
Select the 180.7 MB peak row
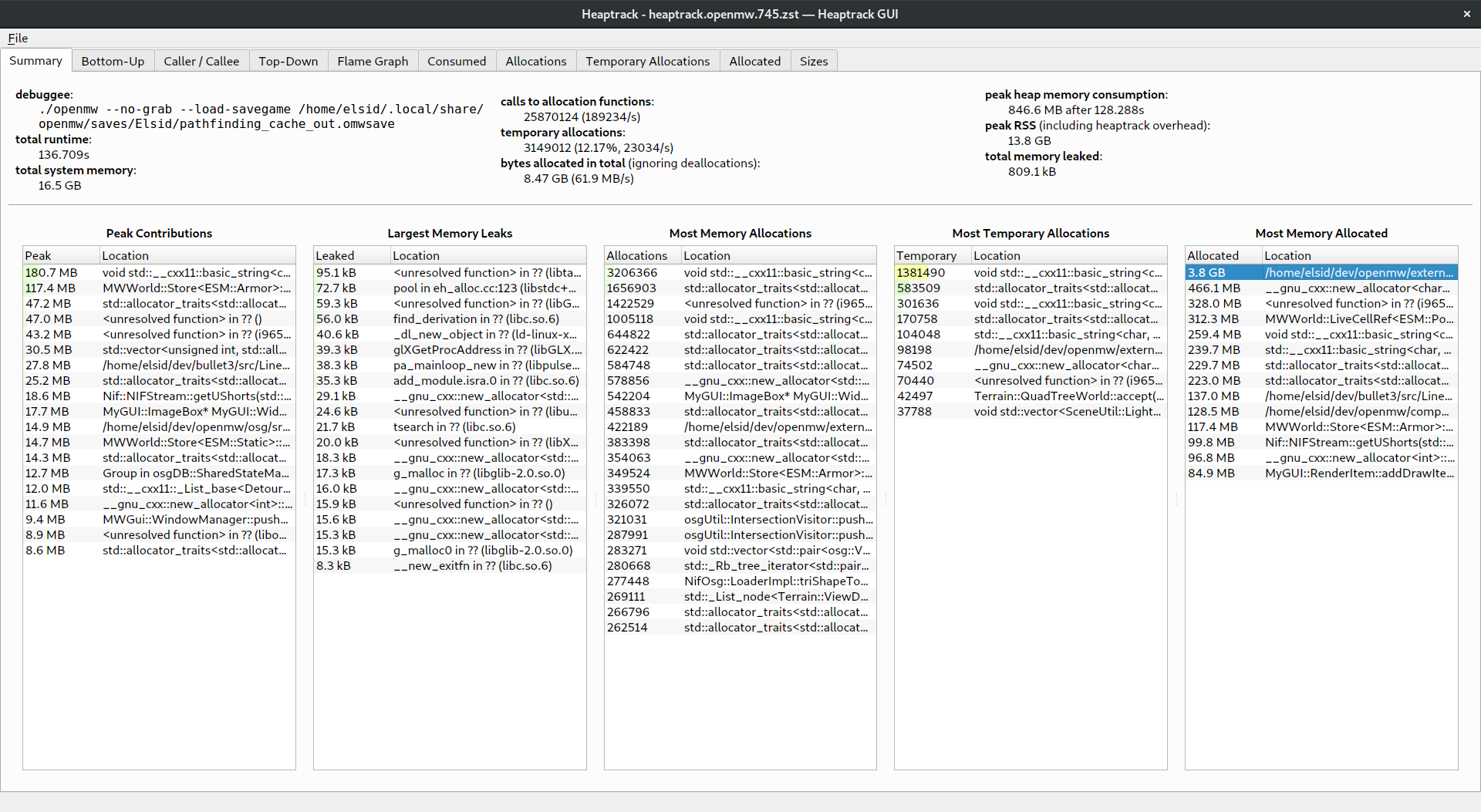[159, 272]
